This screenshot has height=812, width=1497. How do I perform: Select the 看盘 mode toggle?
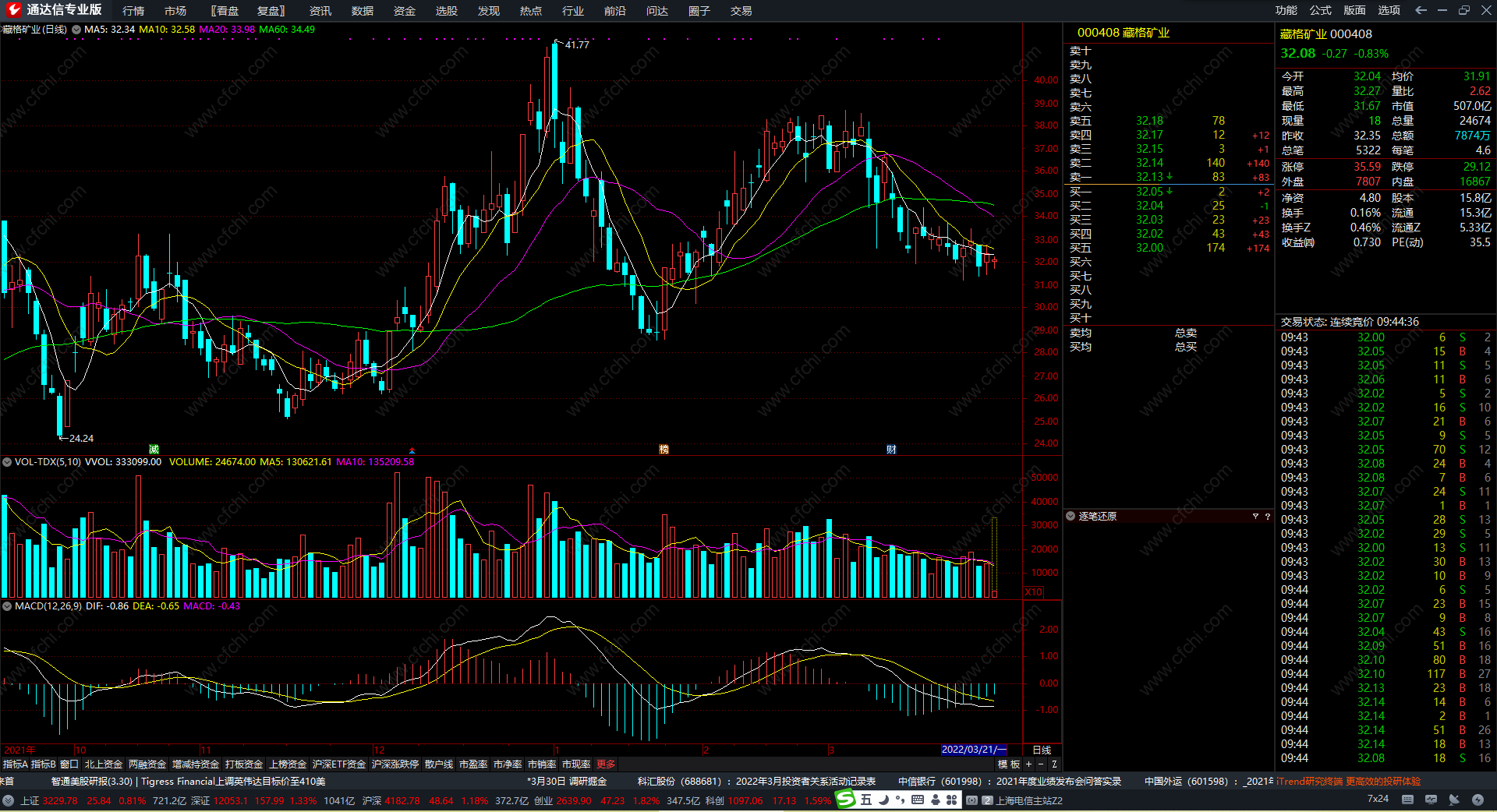[x=225, y=11]
